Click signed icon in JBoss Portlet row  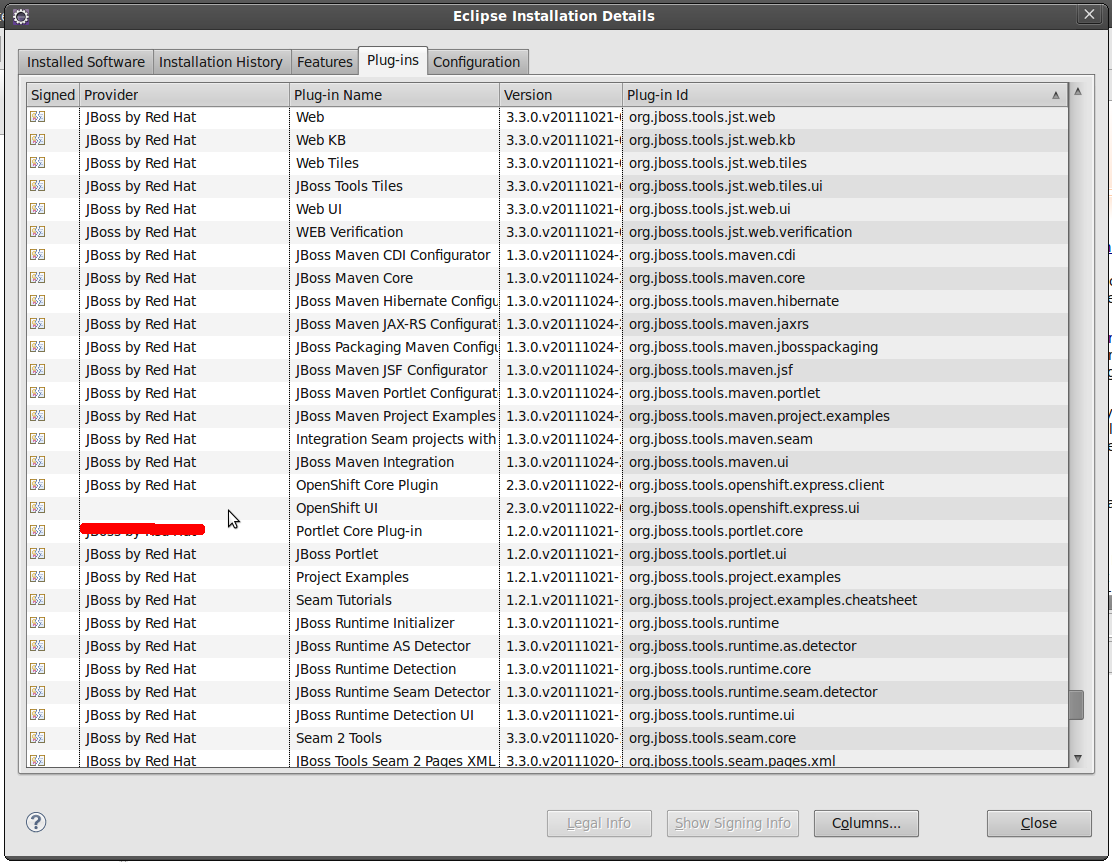[x=38, y=553]
